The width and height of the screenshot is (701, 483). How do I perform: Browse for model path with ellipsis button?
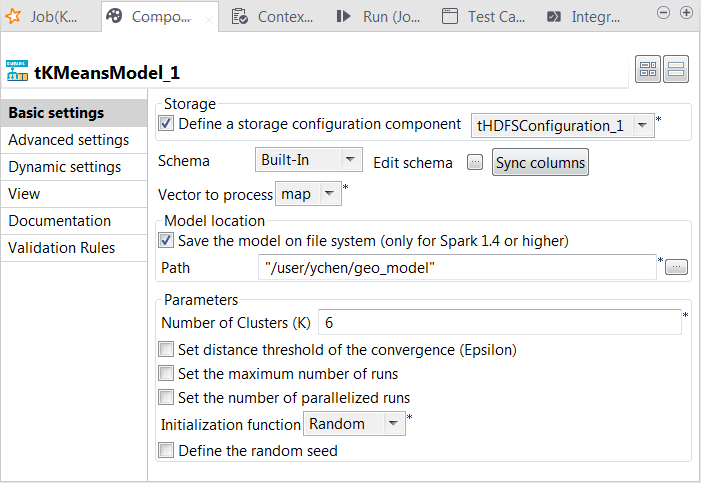click(677, 267)
